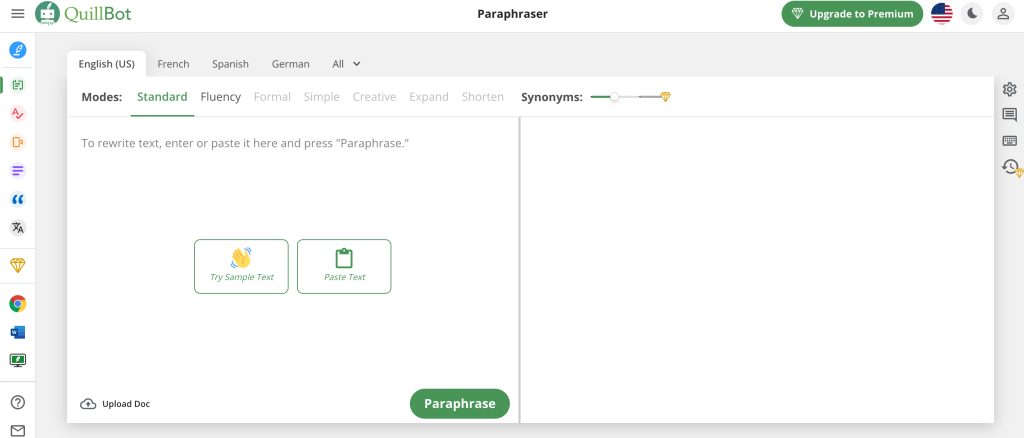Open the Translator sidebar icon
This screenshot has width=1024, height=438.
click(18, 228)
